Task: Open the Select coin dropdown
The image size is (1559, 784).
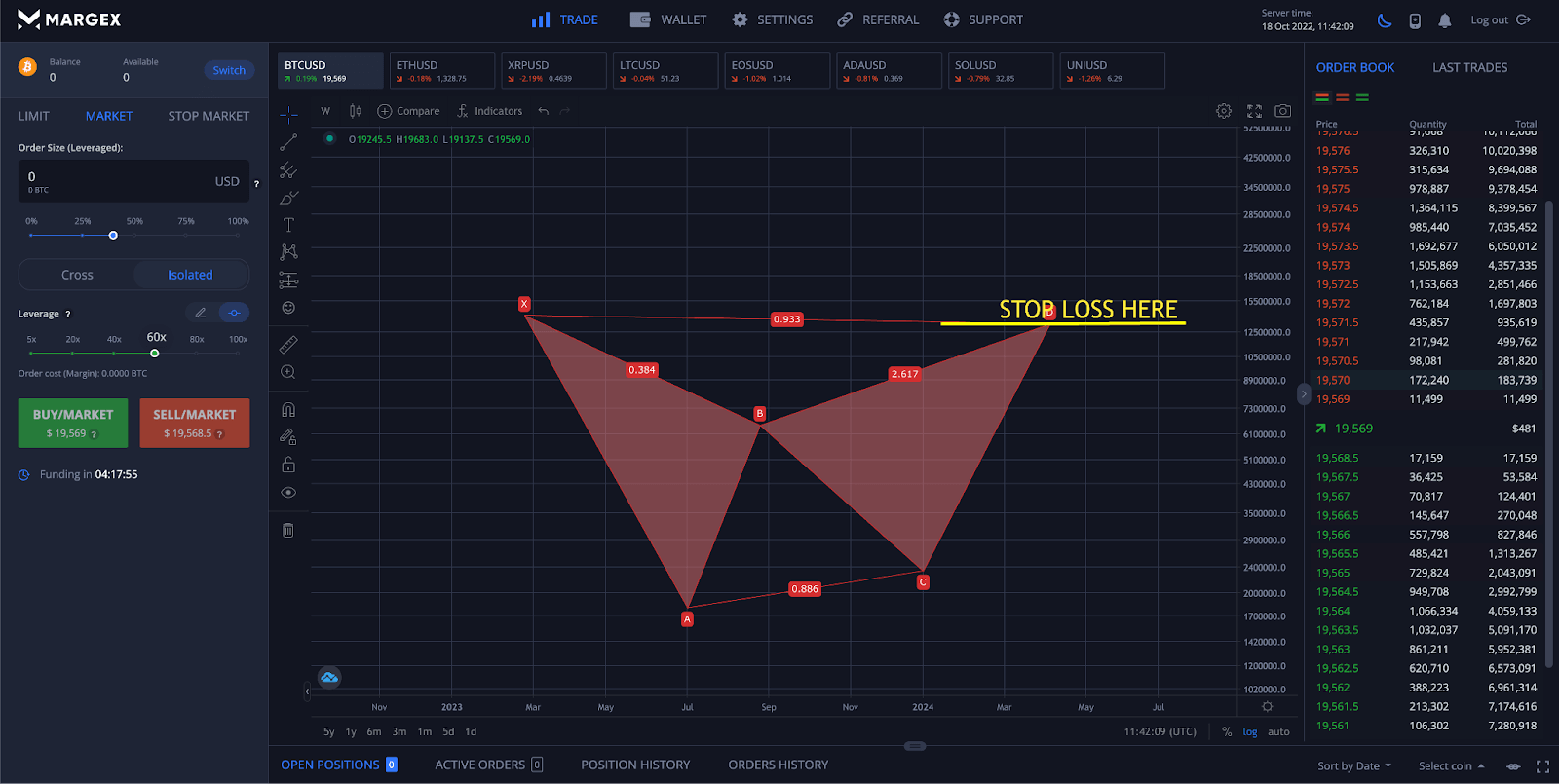Action: 1451,765
